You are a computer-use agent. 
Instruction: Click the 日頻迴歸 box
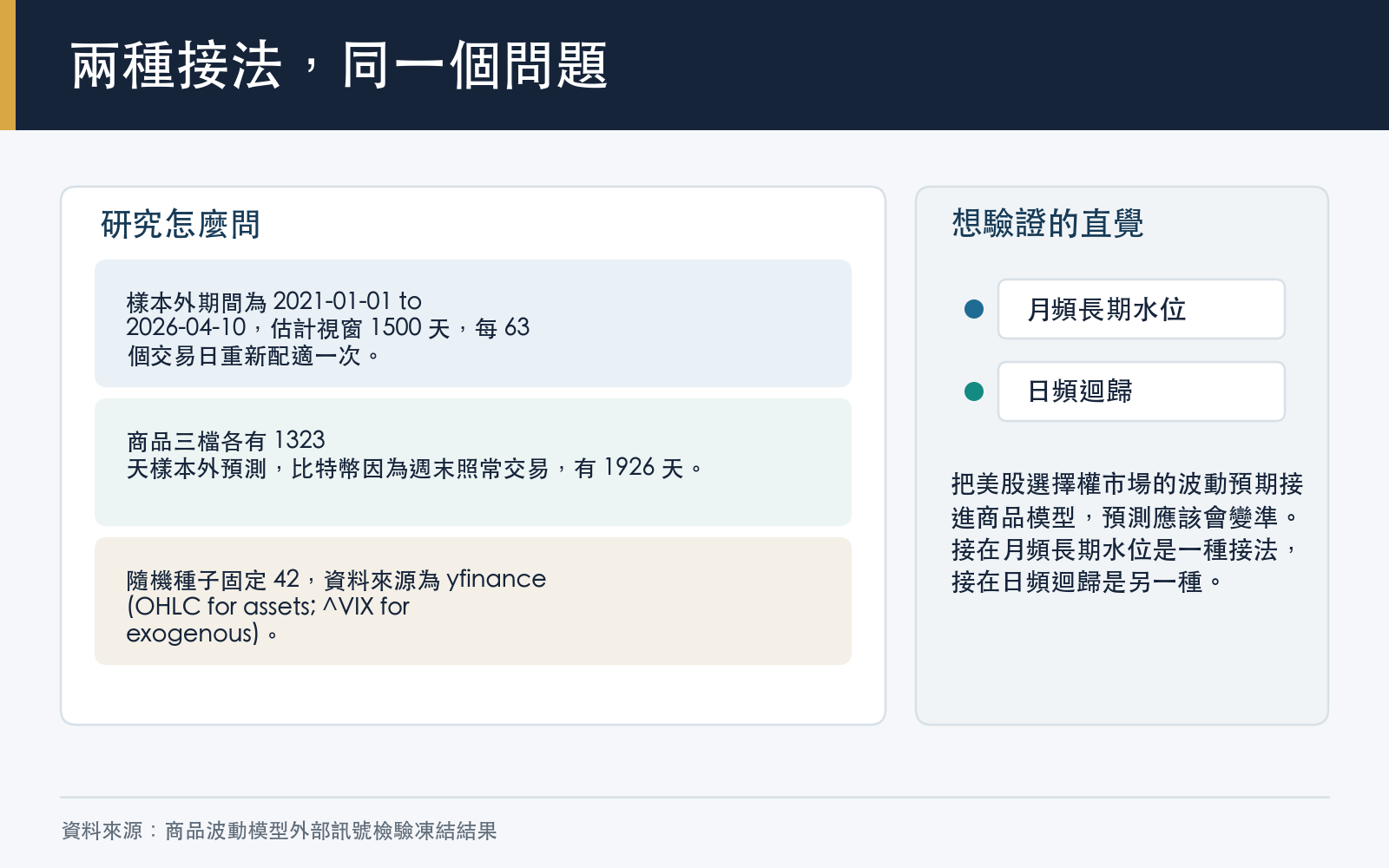pos(1141,391)
